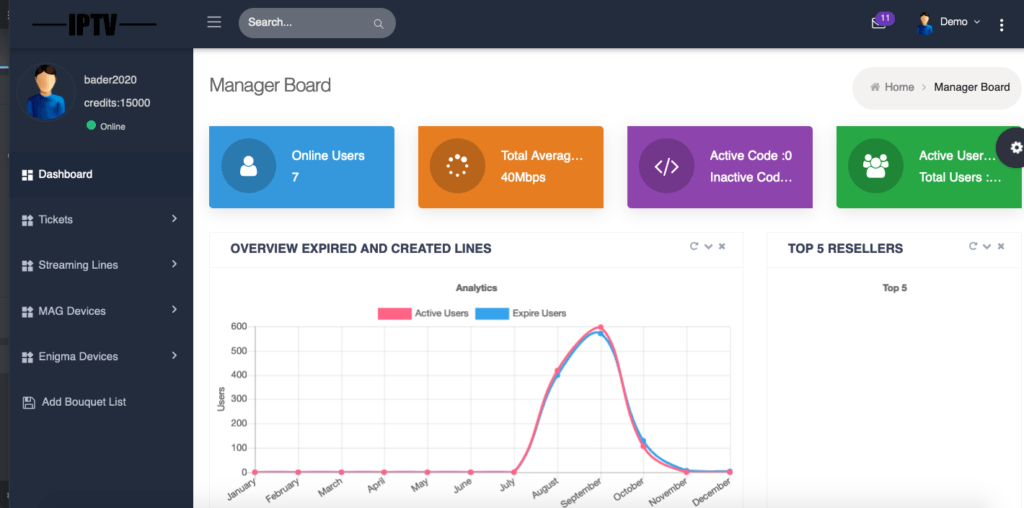Refresh the Overview Expired and Created Lines panel

click(694, 246)
